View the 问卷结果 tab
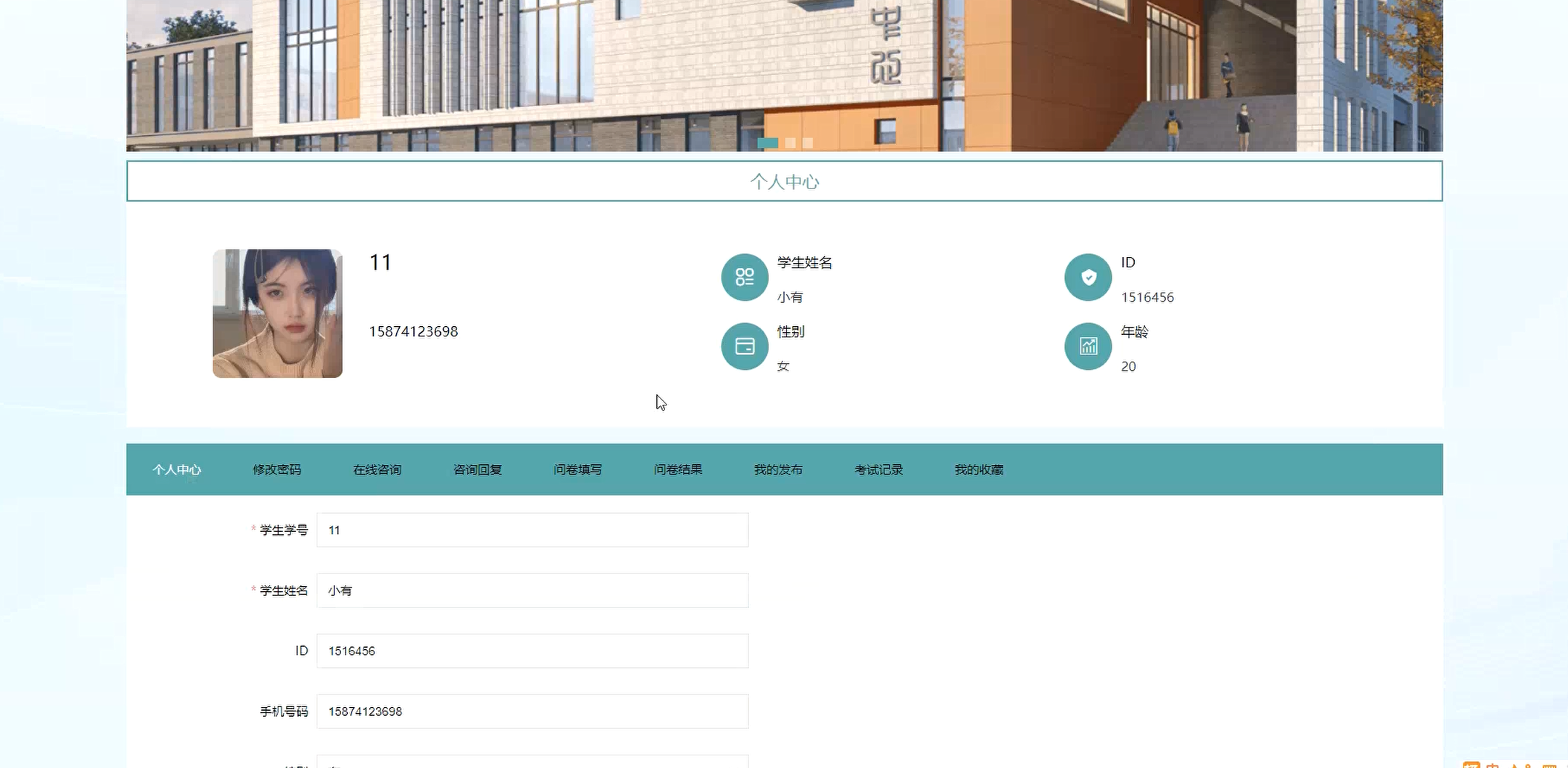1568x768 pixels. coord(678,469)
